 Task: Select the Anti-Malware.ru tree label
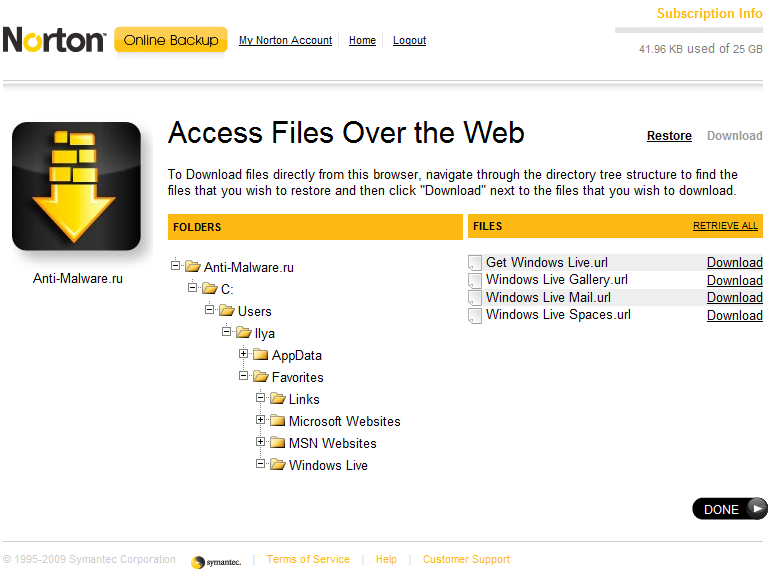click(x=249, y=267)
